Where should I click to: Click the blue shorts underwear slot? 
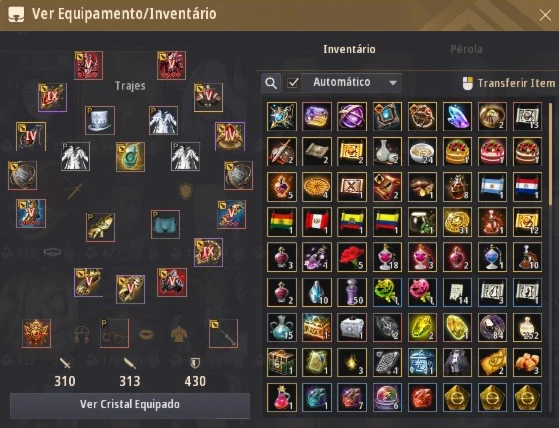pos(165,224)
